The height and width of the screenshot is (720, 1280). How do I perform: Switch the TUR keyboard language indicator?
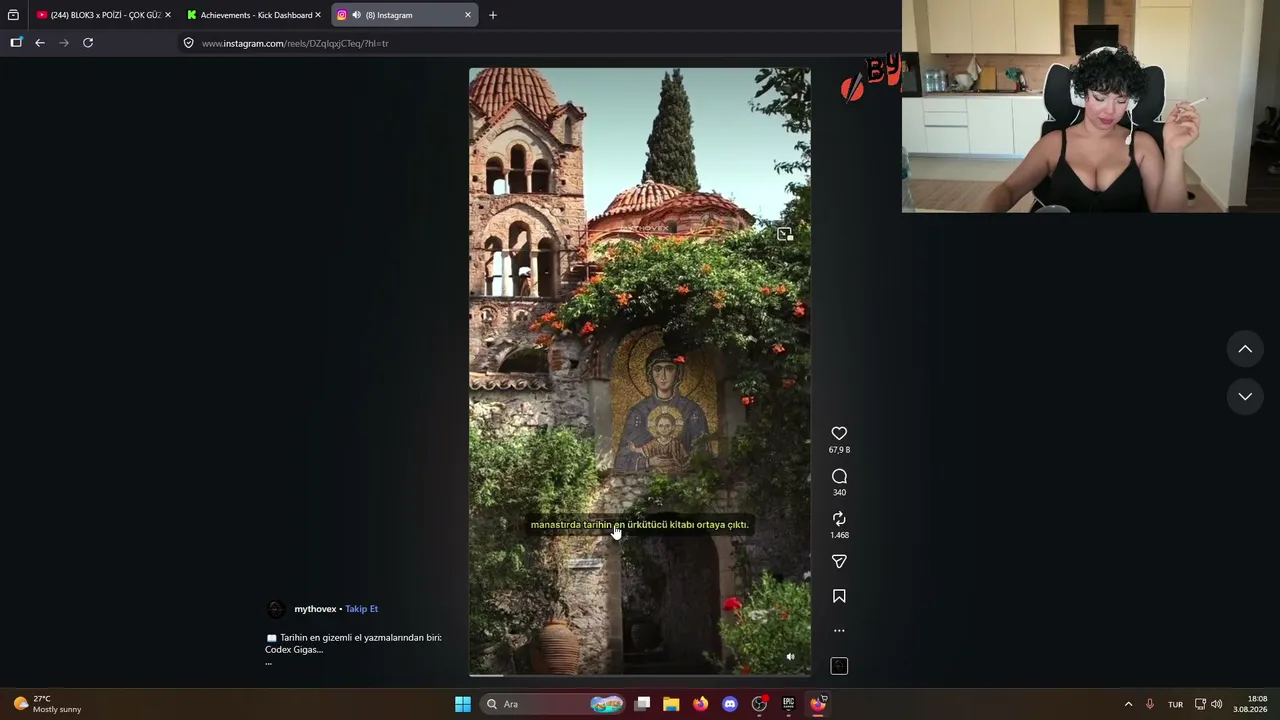(x=1175, y=704)
